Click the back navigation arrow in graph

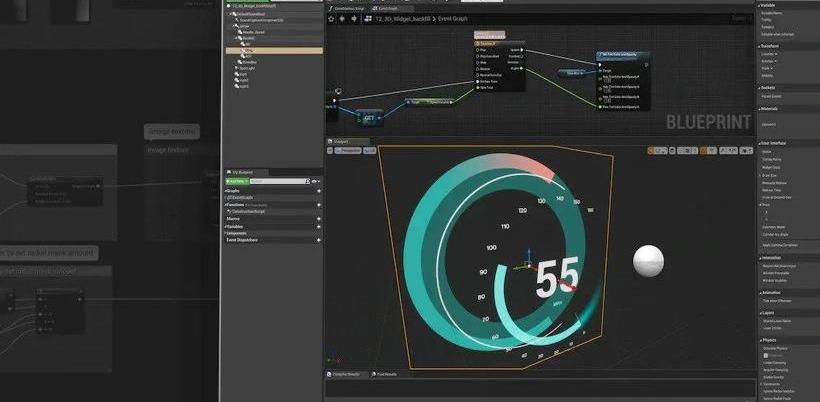click(343, 19)
